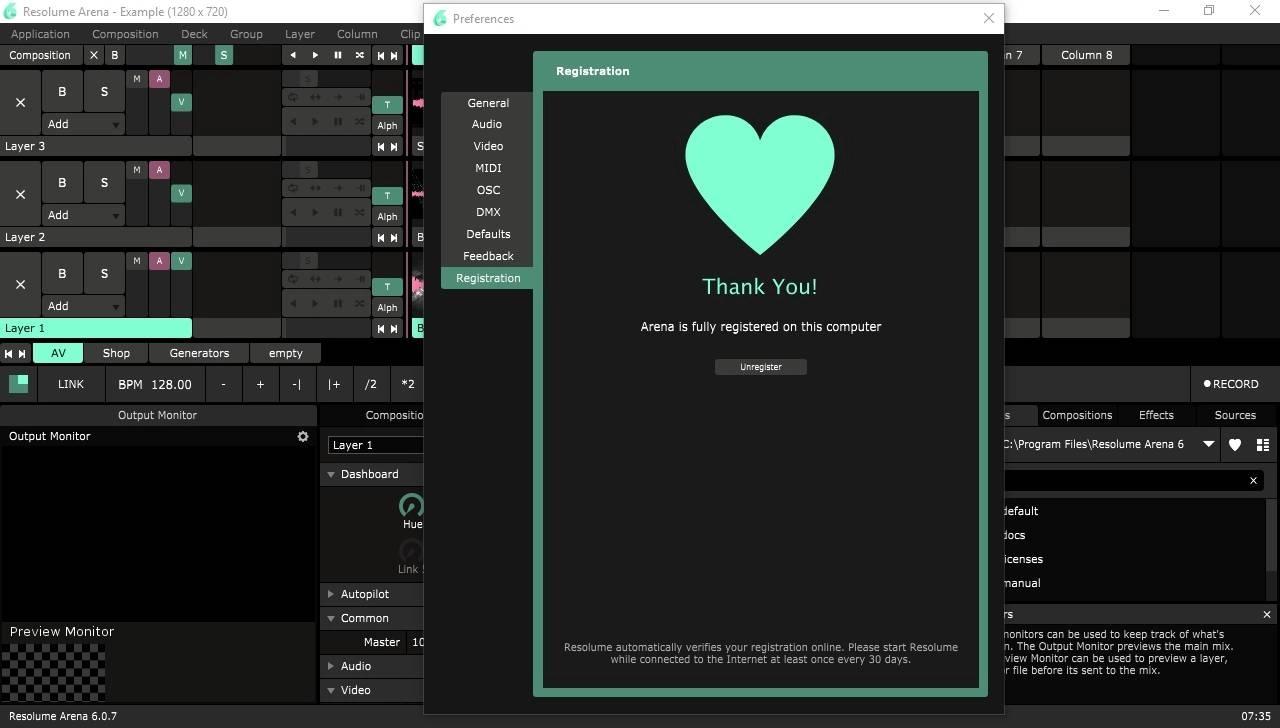This screenshot has width=1280, height=728.
Task: Open Layer 3 Add blend dropdown
Action: click(x=83, y=124)
